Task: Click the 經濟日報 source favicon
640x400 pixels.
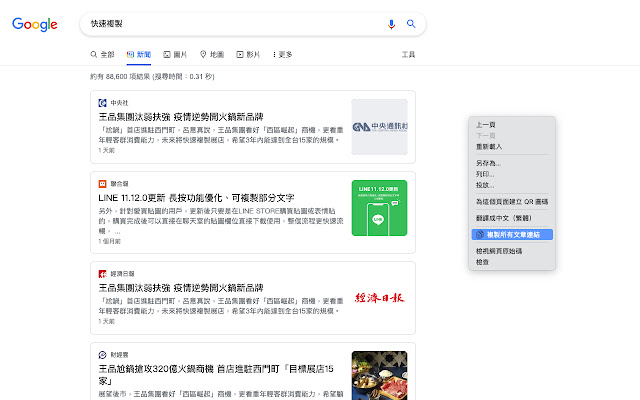Action: point(102,274)
